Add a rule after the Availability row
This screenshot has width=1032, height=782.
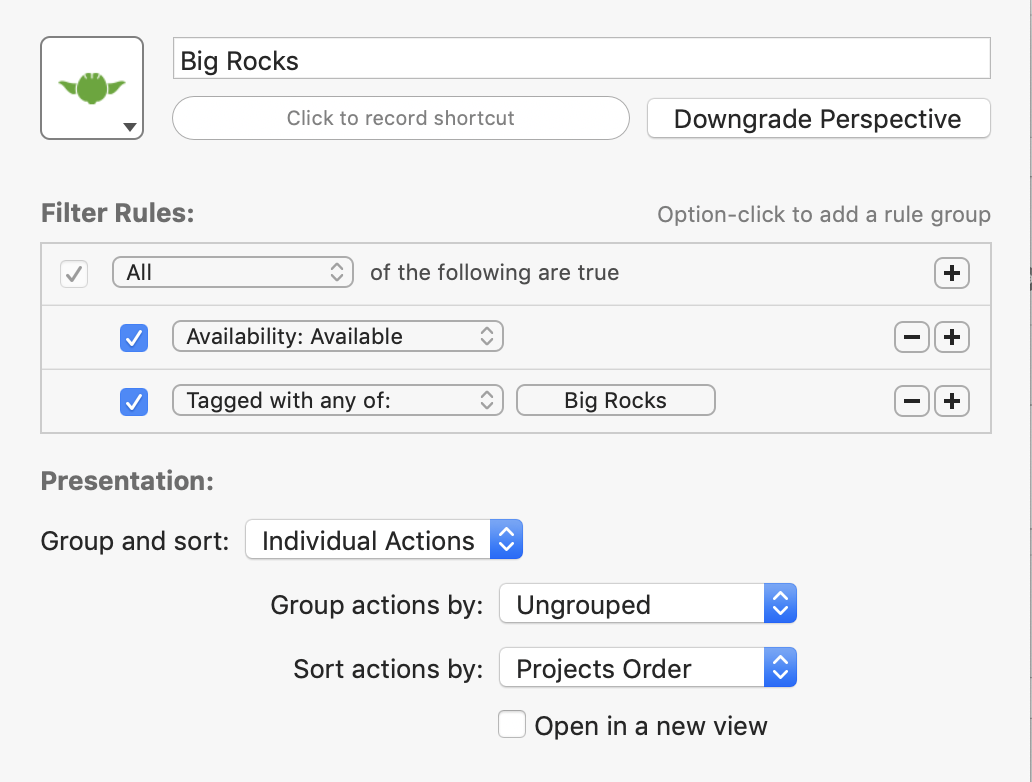[x=952, y=337]
